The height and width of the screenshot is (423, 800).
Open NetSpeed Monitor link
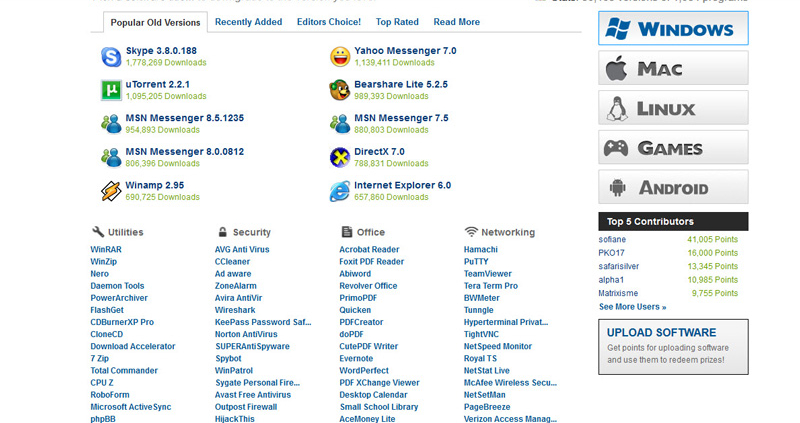point(497,346)
